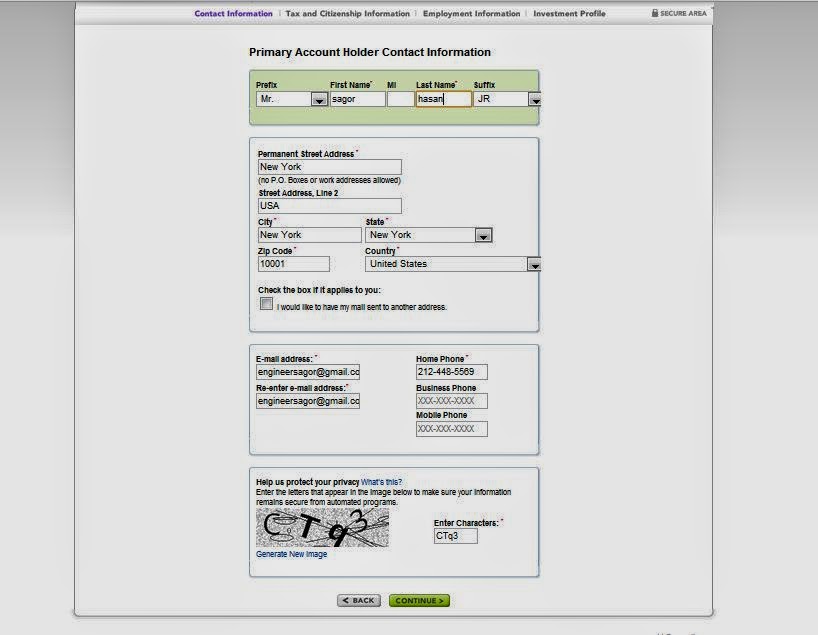Screen dimensions: 818x635
Task: Check the mail sent to another address box
Action: click(x=266, y=304)
